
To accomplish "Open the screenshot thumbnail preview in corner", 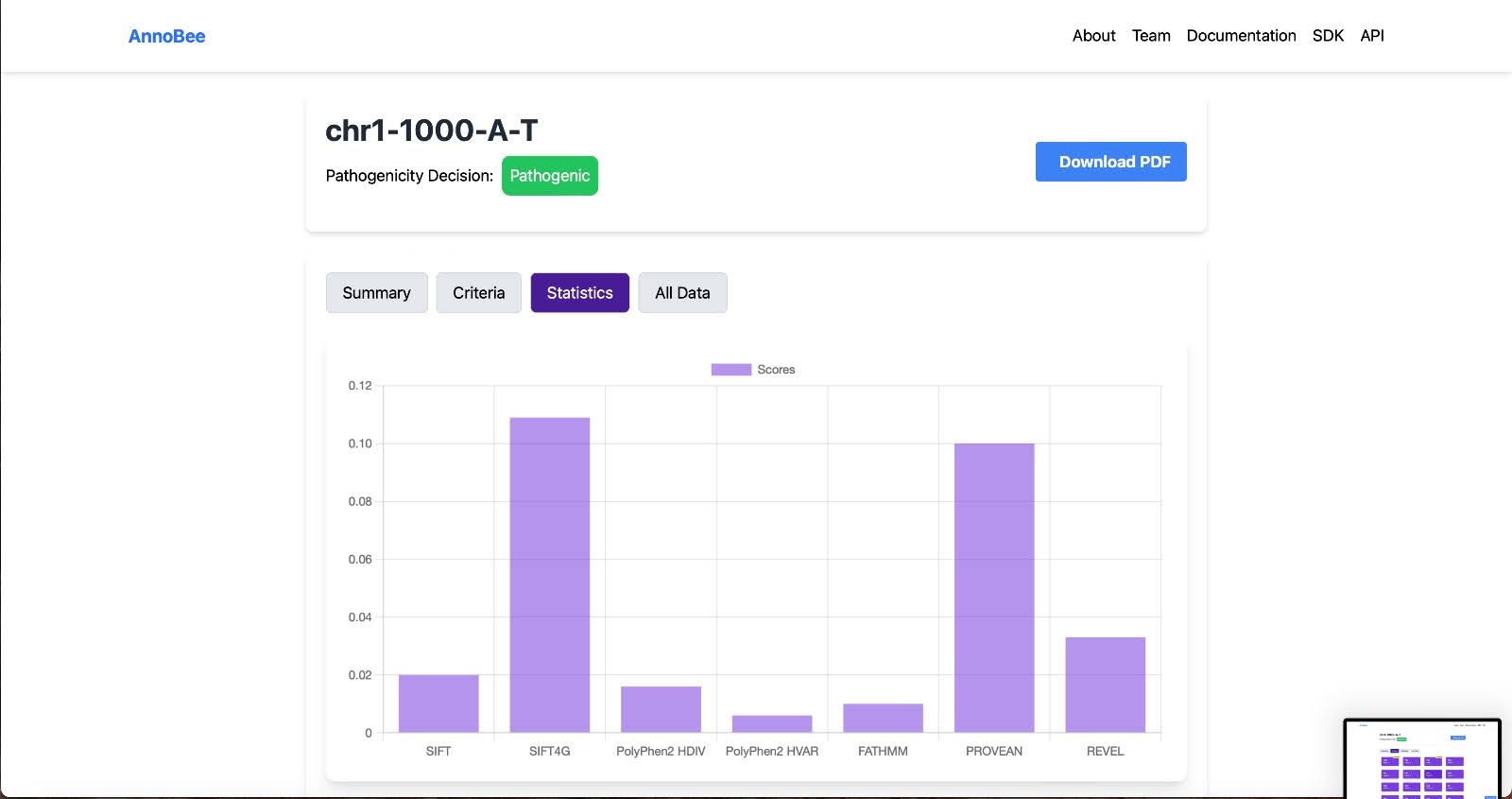I will click(1422, 758).
